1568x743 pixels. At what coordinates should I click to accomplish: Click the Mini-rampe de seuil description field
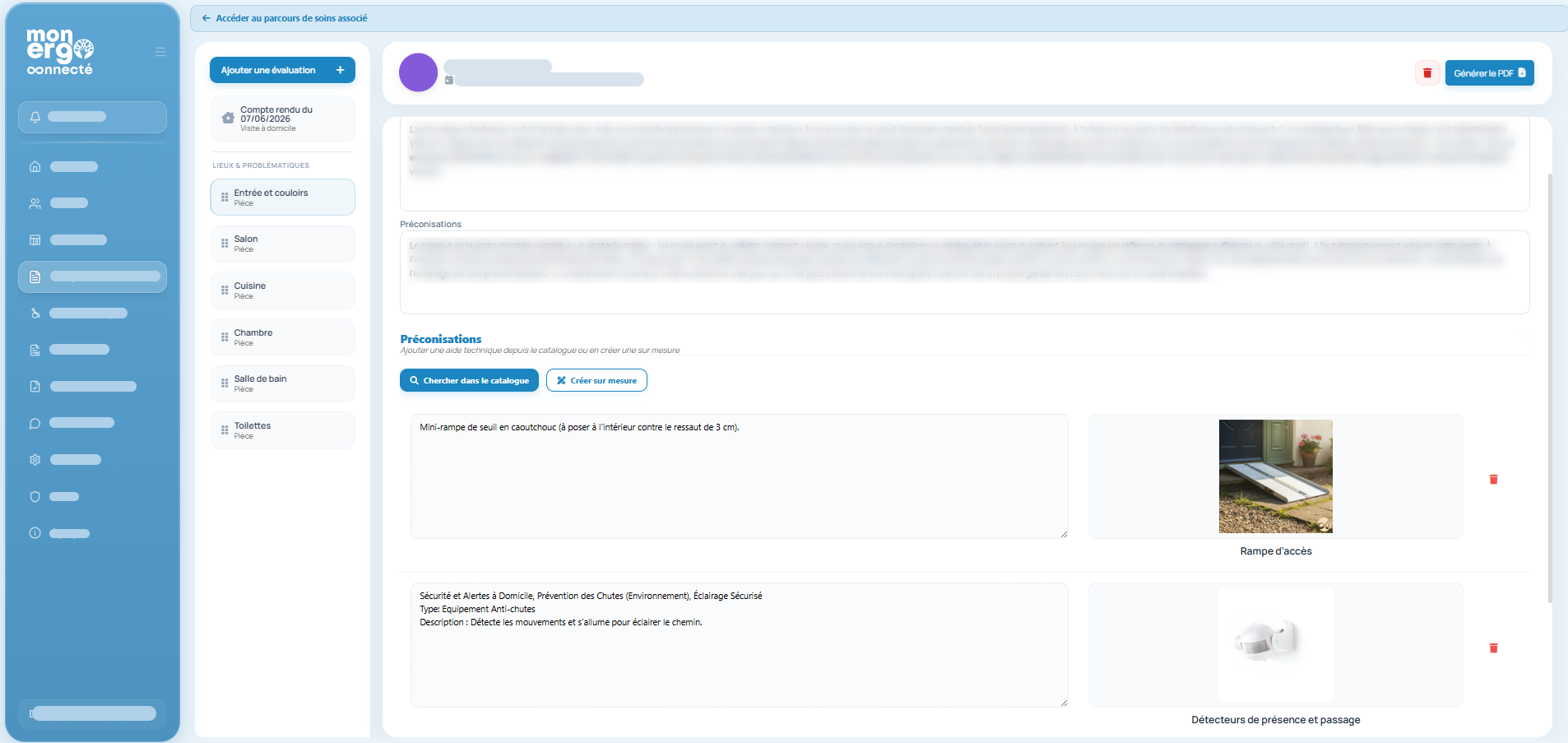pyautogui.click(x=739, y=476)
